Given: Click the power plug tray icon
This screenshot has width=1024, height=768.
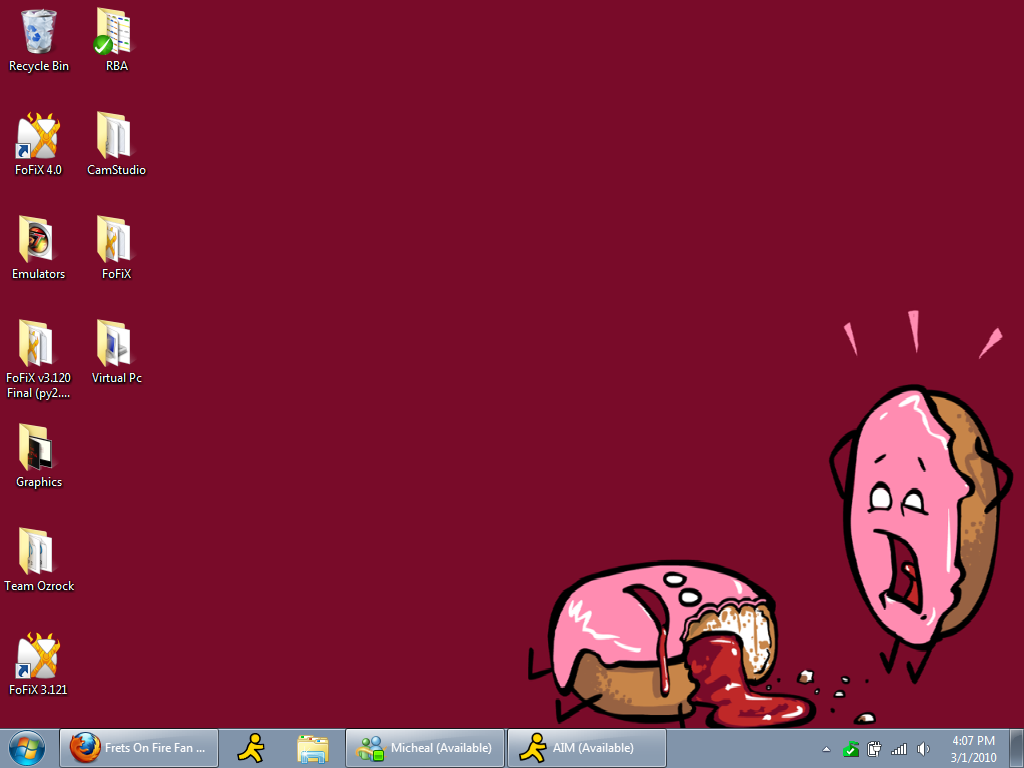Looking at the screenshot, I should pyautogui.click(x=874, y=749).
